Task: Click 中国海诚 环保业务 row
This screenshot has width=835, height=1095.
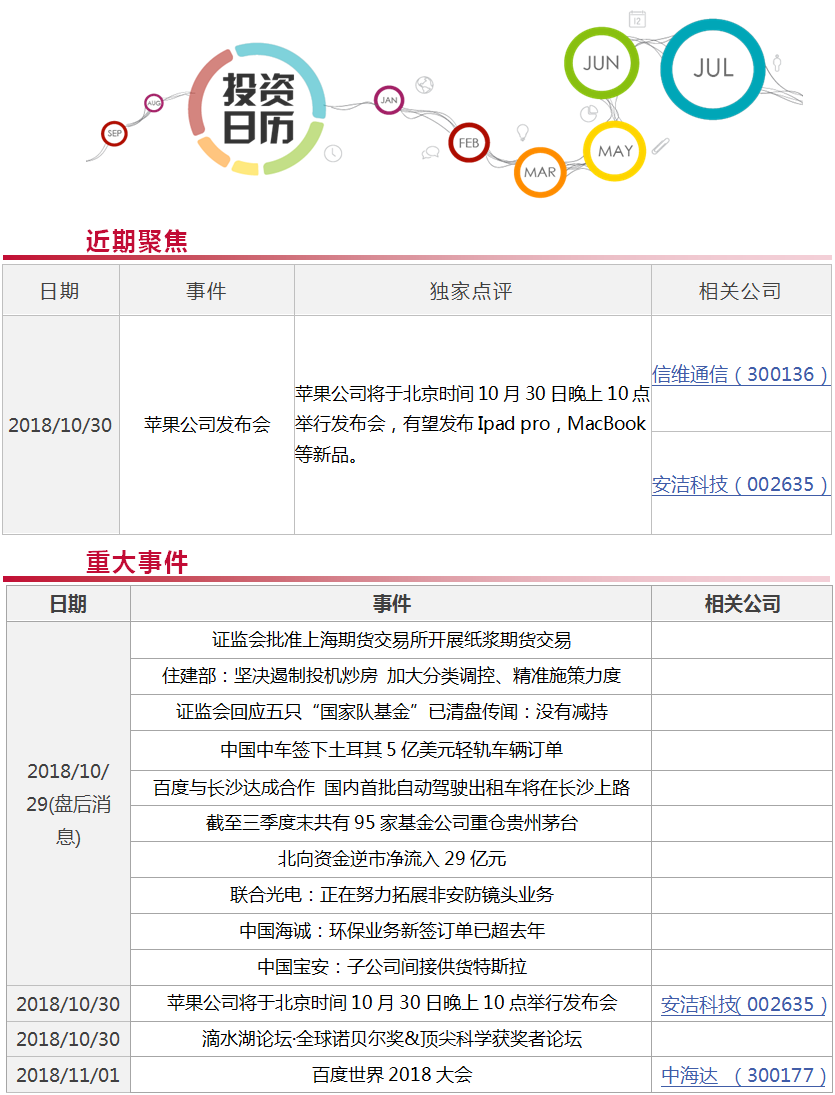Action: point(391,931)
